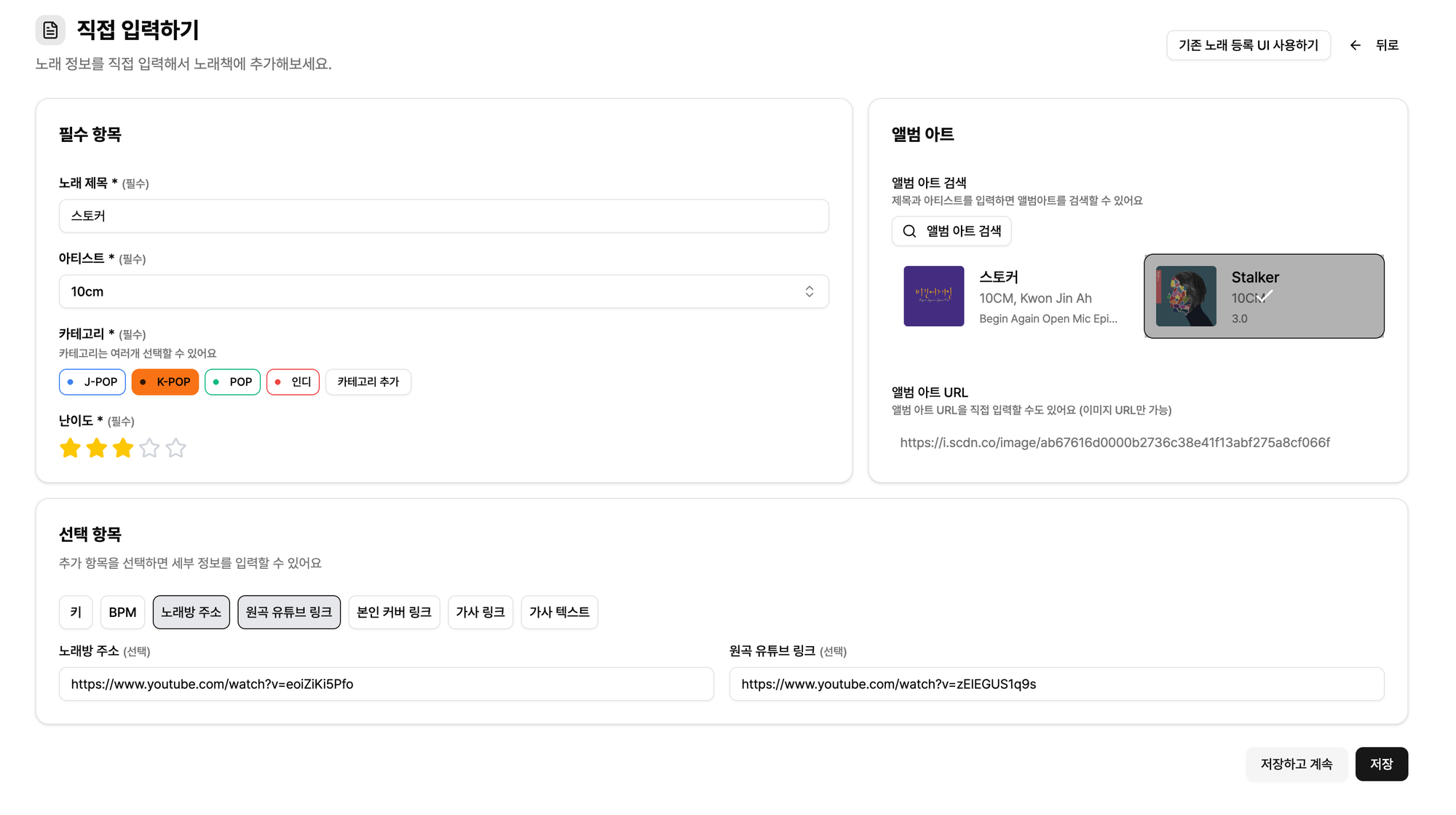Viewport: 1456px width, 815px height.
Task: Select the 가사 텍스트 optional item
Action: tap(559, 612)
